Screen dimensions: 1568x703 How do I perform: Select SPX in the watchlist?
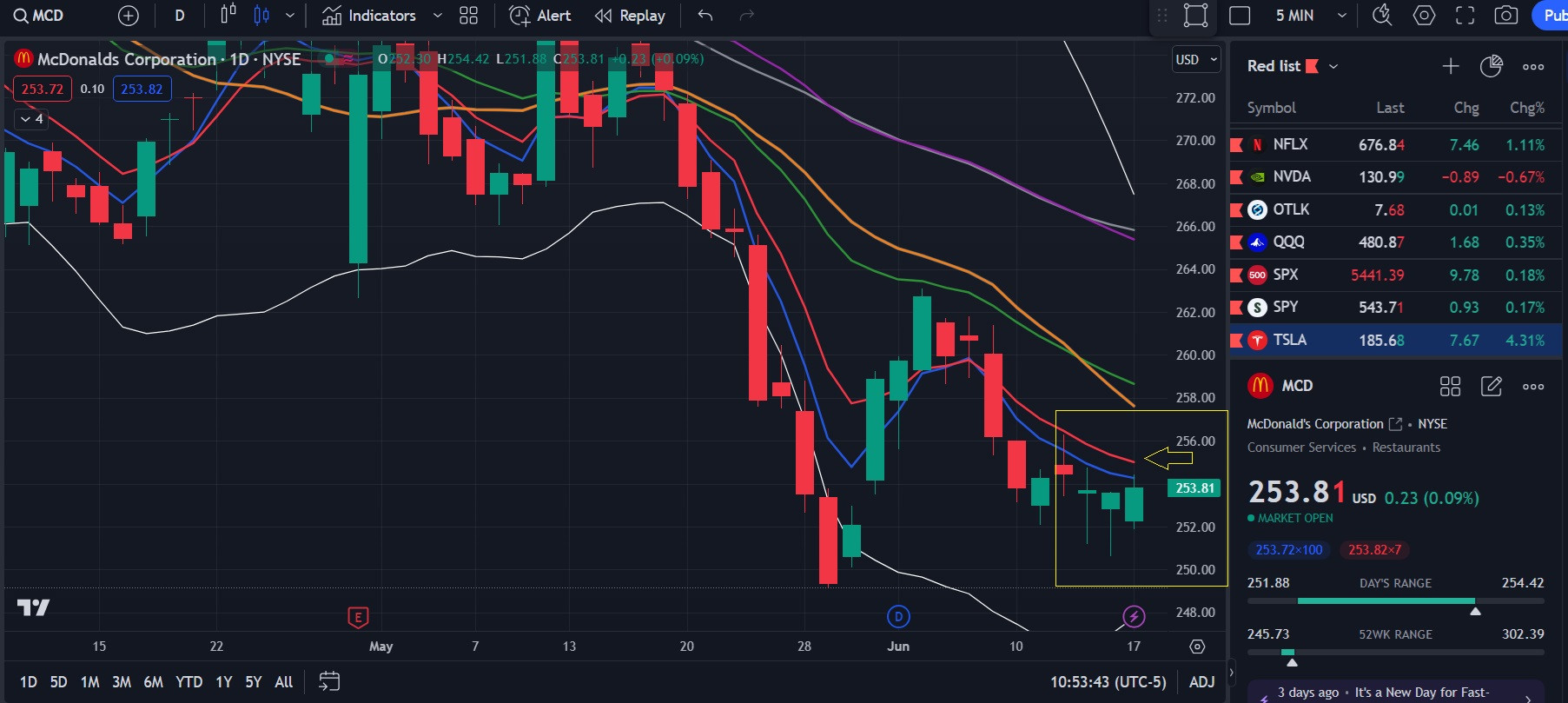[x=1395, y=275]
